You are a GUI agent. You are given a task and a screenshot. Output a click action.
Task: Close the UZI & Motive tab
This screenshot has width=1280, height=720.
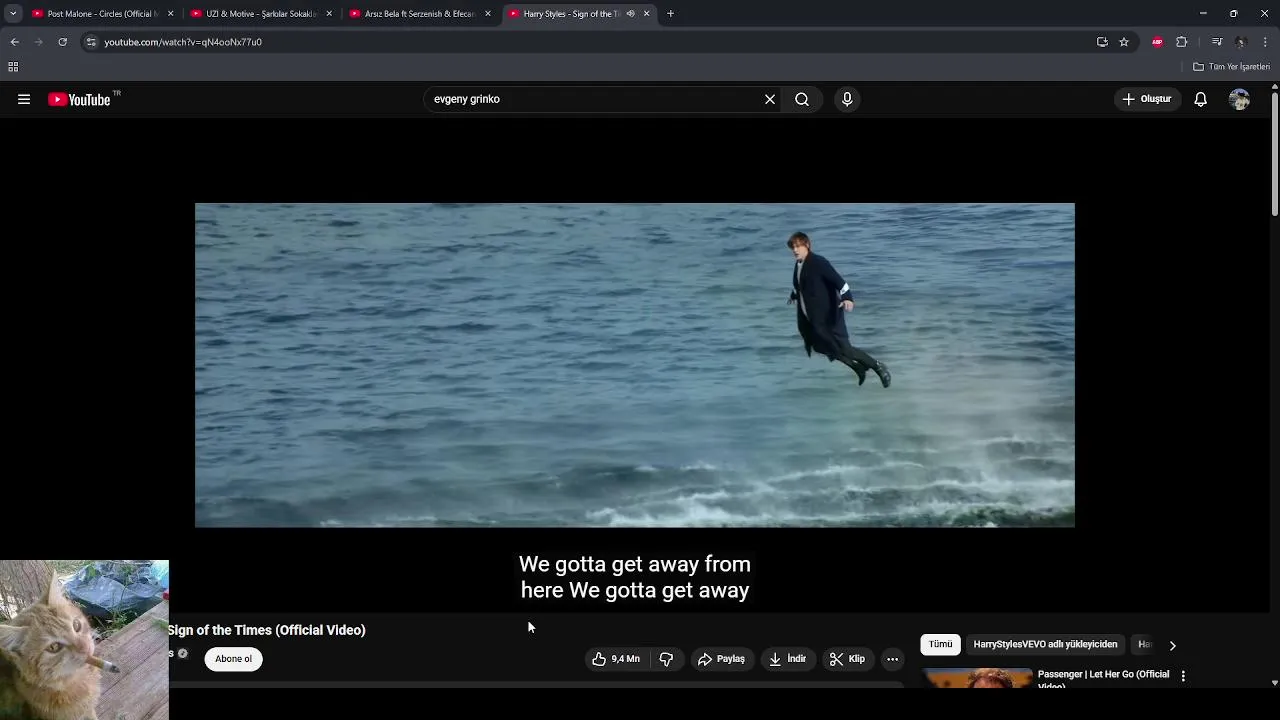coord(329,14)
